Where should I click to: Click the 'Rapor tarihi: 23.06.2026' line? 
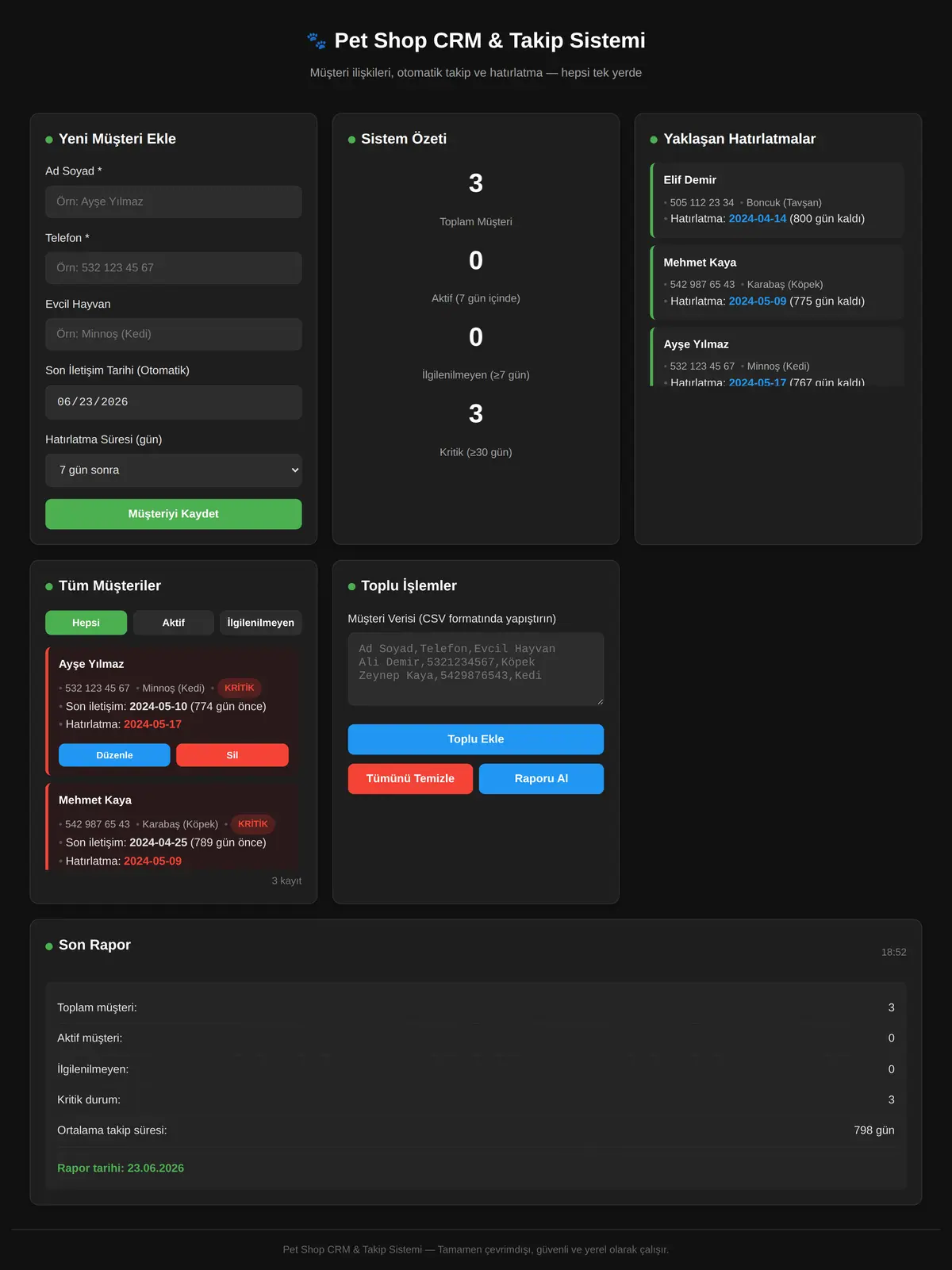click(x=121, y=1168)
